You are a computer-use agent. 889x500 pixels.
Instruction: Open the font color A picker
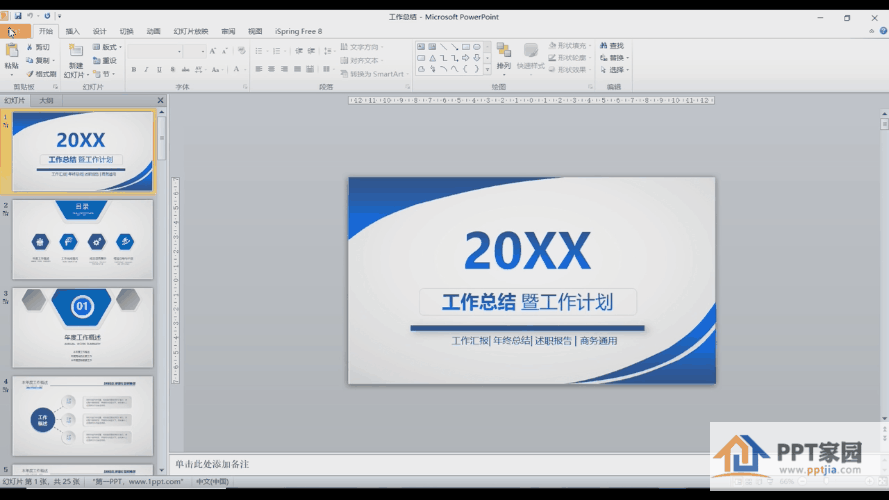click(x=237, y=70)
